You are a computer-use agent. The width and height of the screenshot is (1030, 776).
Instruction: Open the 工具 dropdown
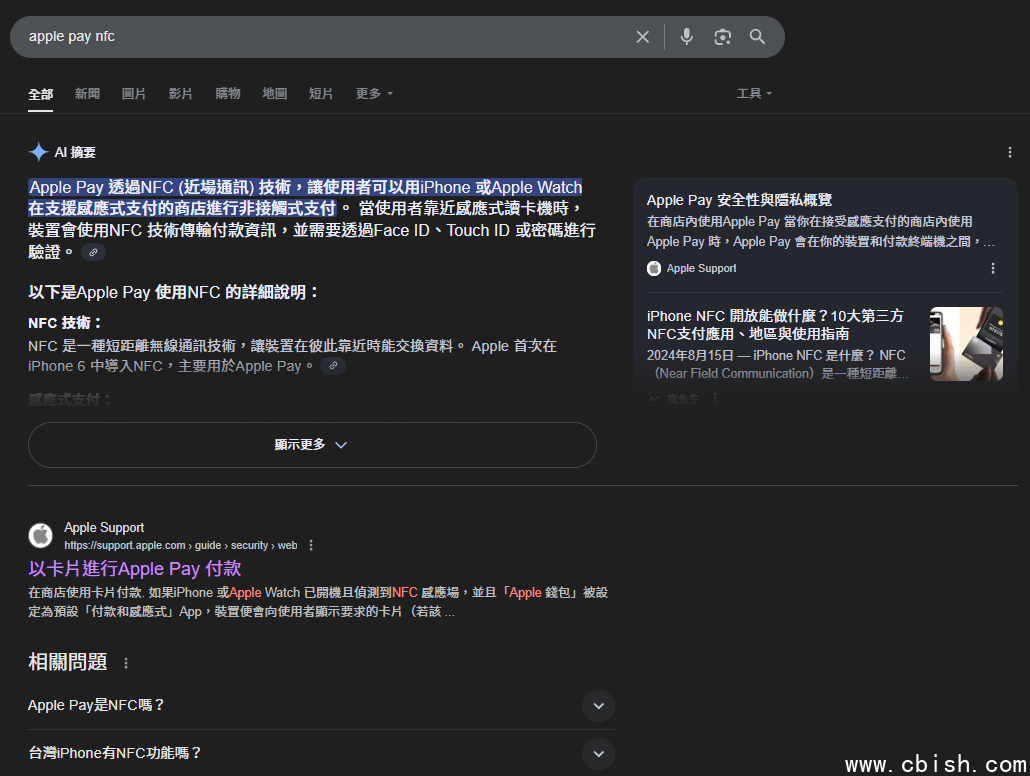coord(754,94)
